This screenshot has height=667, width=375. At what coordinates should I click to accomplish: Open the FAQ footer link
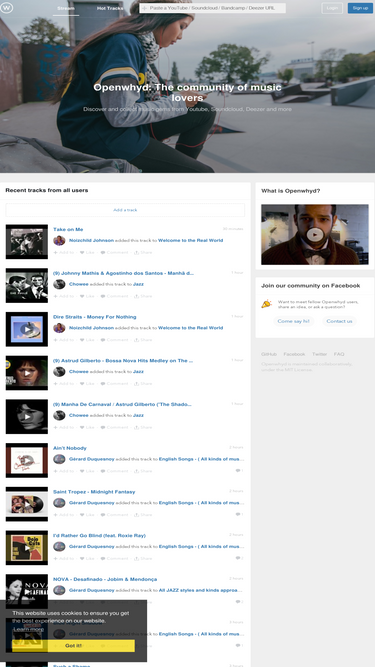[339, 354]
